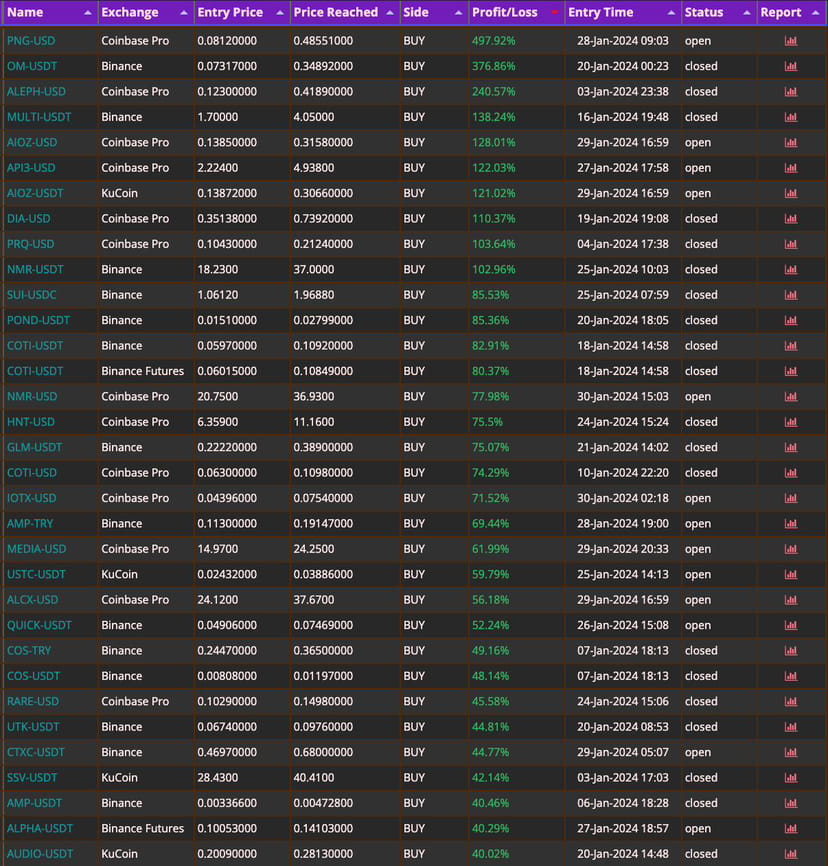
Task: Open the MULTI-USDT report chart icon
Action: coord(790,117)
